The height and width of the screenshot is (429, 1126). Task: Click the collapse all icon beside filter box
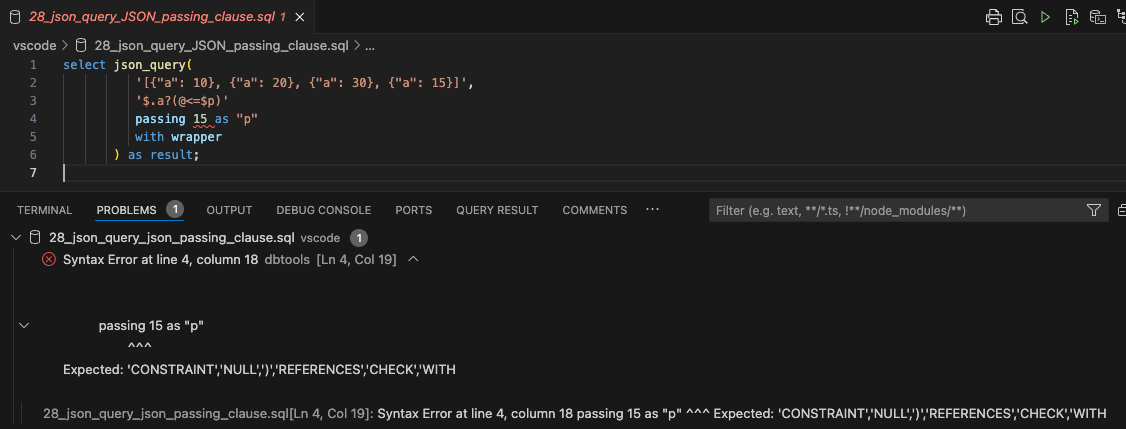[x=1121, y=210]
